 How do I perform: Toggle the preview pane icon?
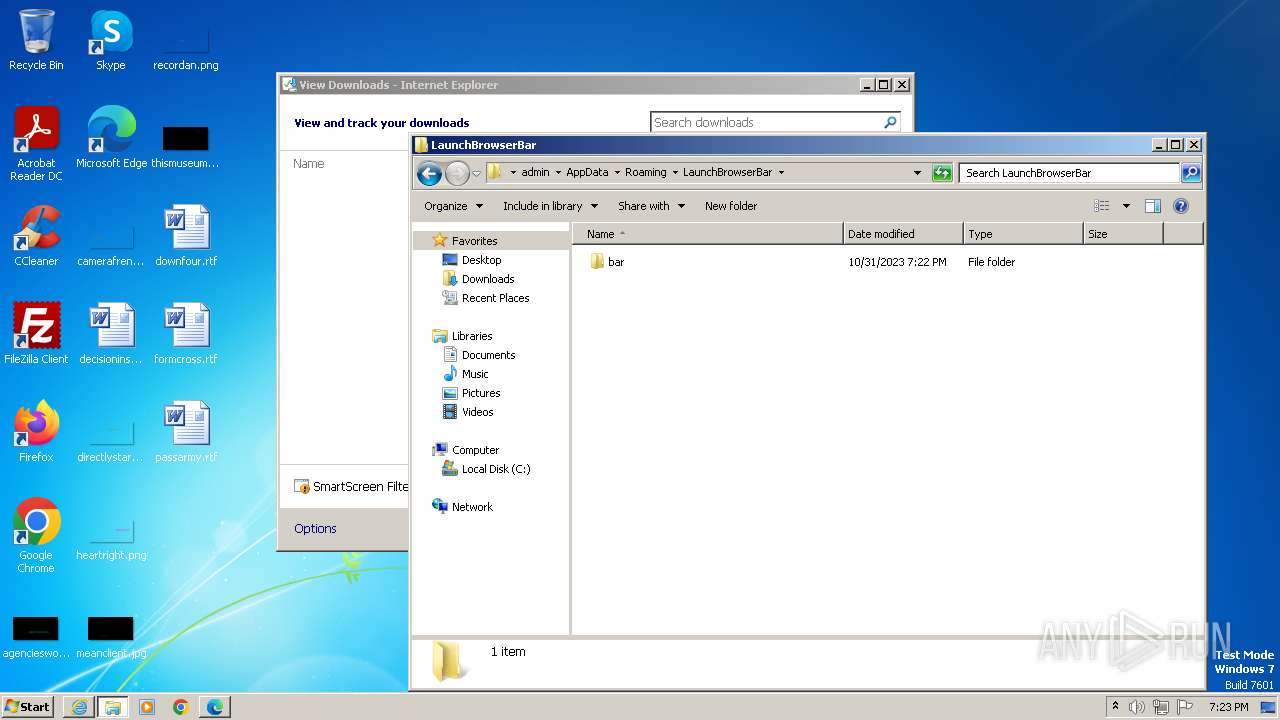tap(1152, 206)
